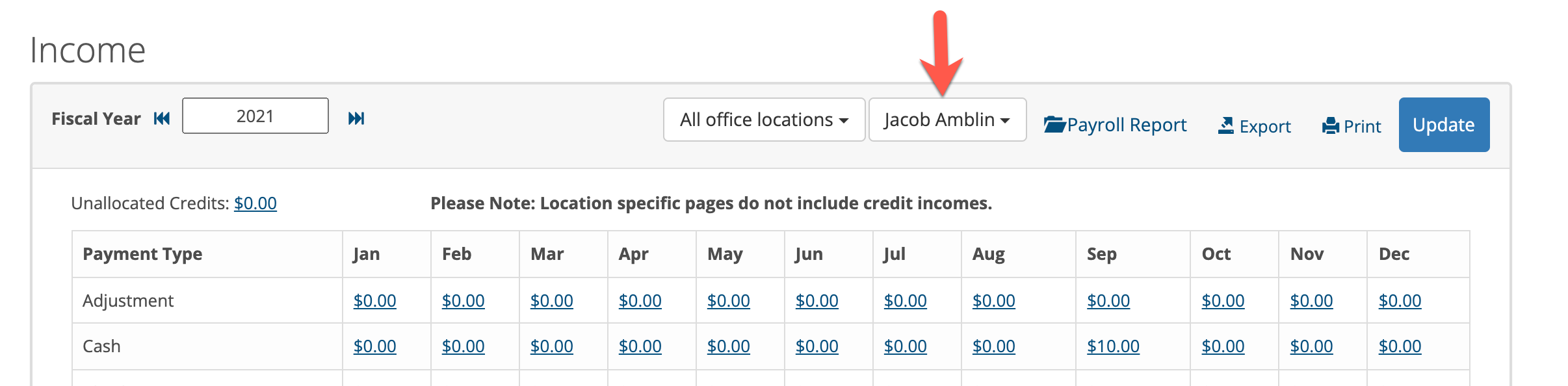Open the Unallocated Credits $0.00 link
The image size is (1568, 386).
point(255,203)
